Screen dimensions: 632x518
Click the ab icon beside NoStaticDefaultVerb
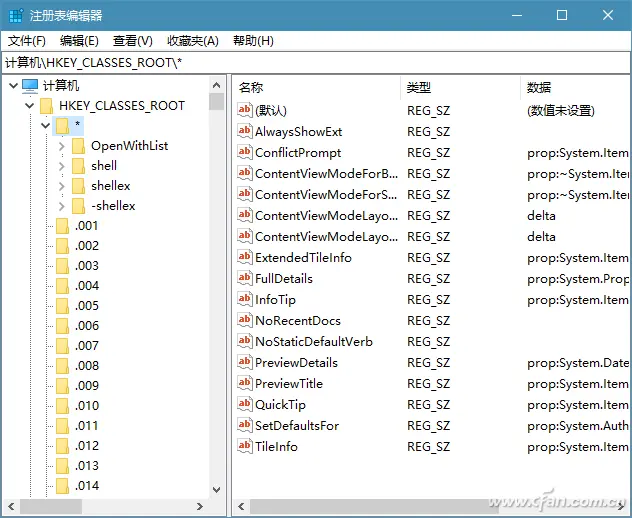tap(245, 341)
